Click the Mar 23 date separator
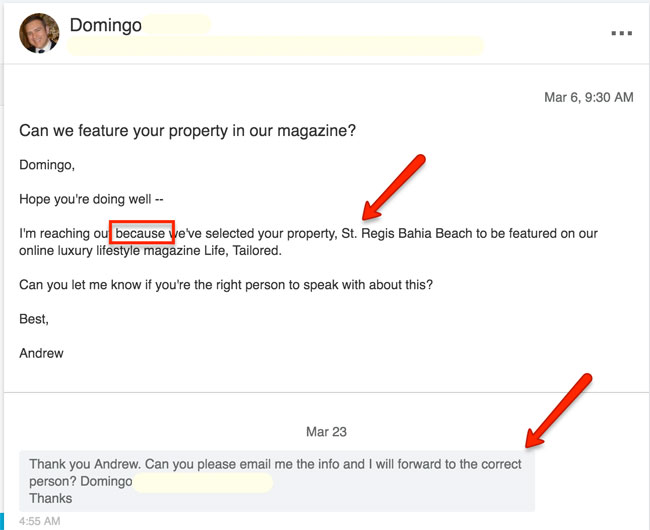This screenshot has height=530, width=650. tap(326, 432)
